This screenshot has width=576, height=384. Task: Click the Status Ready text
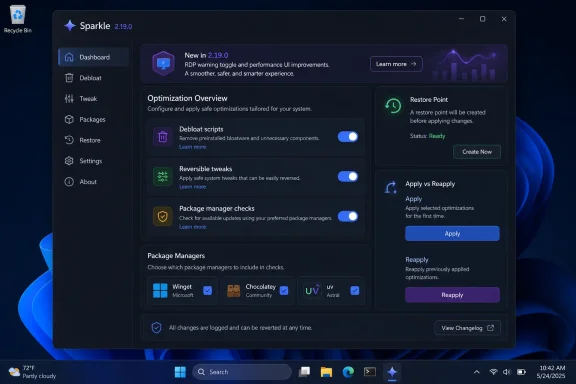(427, 136)
